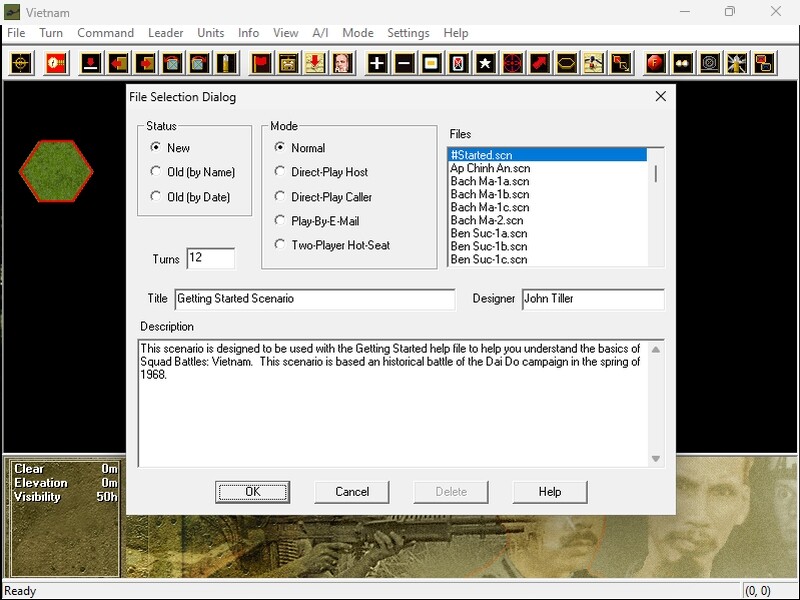Click the binoculars toolbar icon
The image size is (800, 600).
tap(683, 63)
